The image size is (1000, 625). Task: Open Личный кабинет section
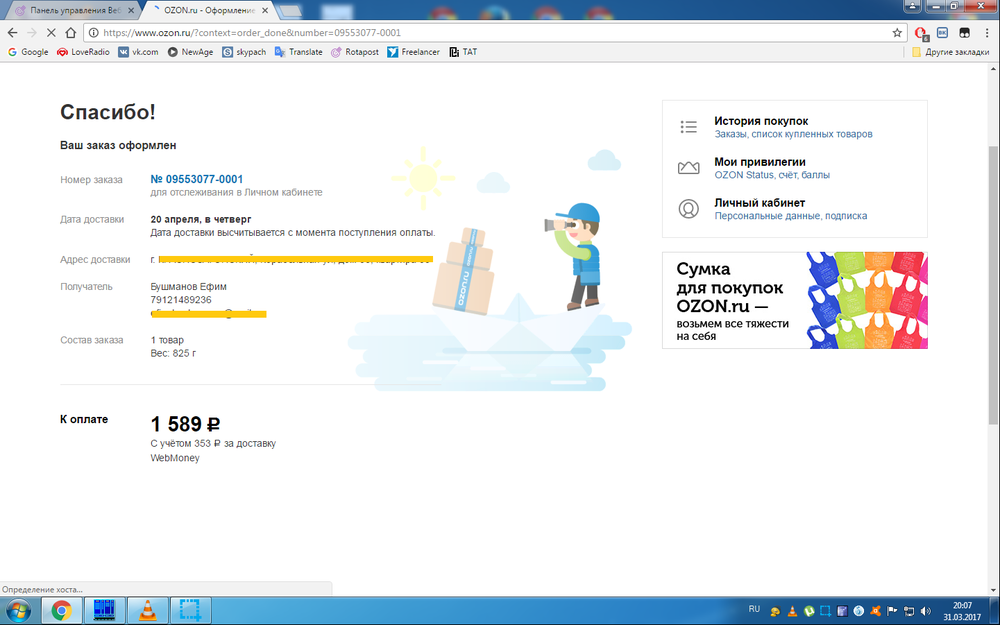pos(760,202)
